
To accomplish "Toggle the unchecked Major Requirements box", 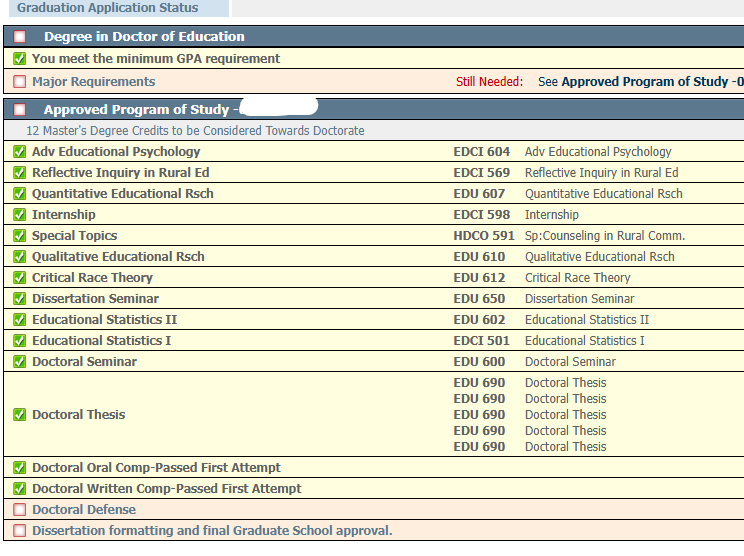I will 19,82.
